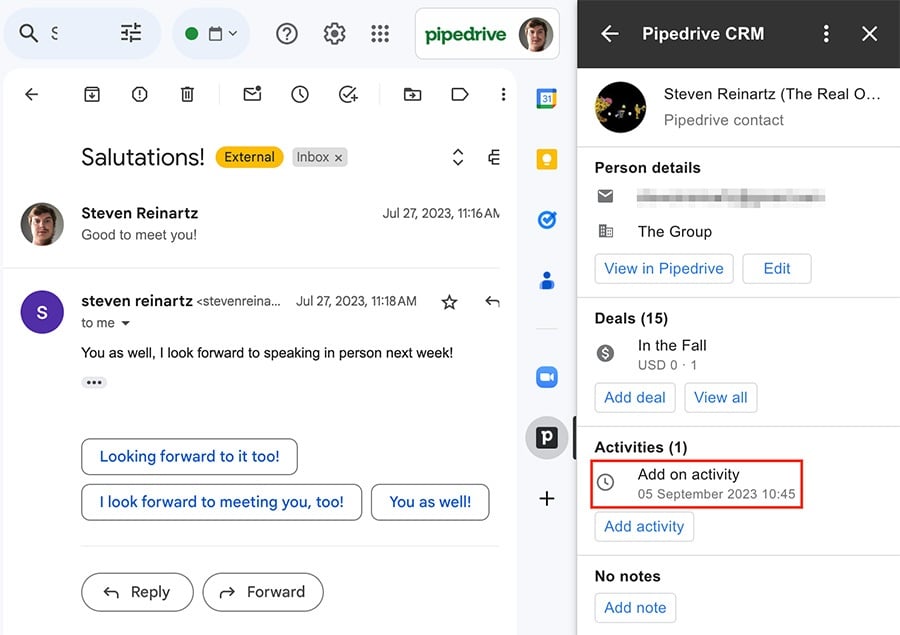Viewport: 900px width, 635px height.
Task: Add a note in the Pipedrive panel
Action: tap(635, 607)
